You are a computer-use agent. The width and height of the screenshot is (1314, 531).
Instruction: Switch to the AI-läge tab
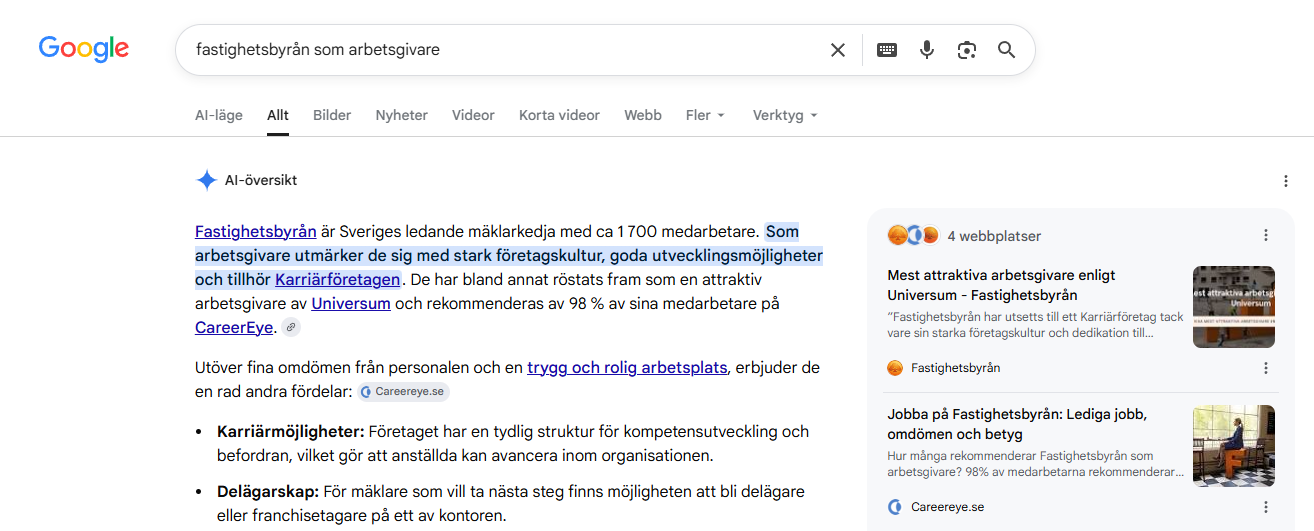[219, 115]
